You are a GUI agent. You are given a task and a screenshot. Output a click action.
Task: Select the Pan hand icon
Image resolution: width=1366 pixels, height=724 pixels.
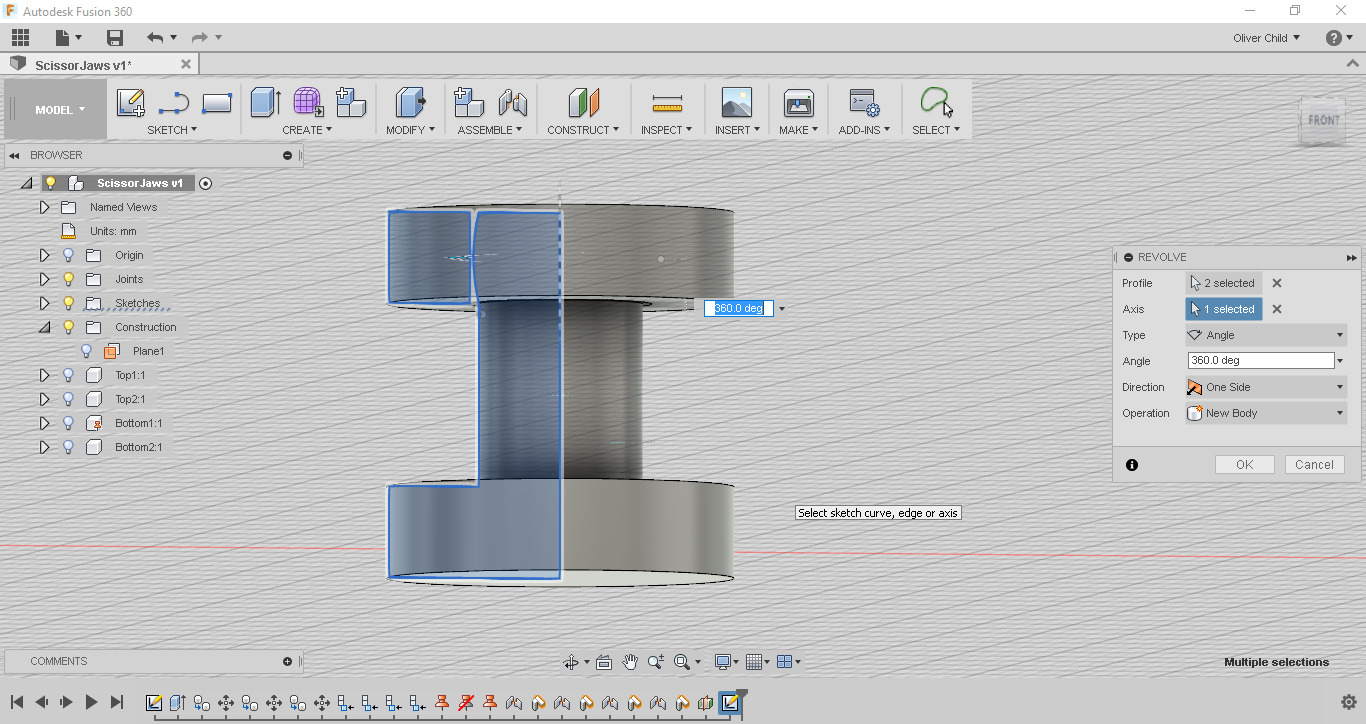[x=630, y=662]
